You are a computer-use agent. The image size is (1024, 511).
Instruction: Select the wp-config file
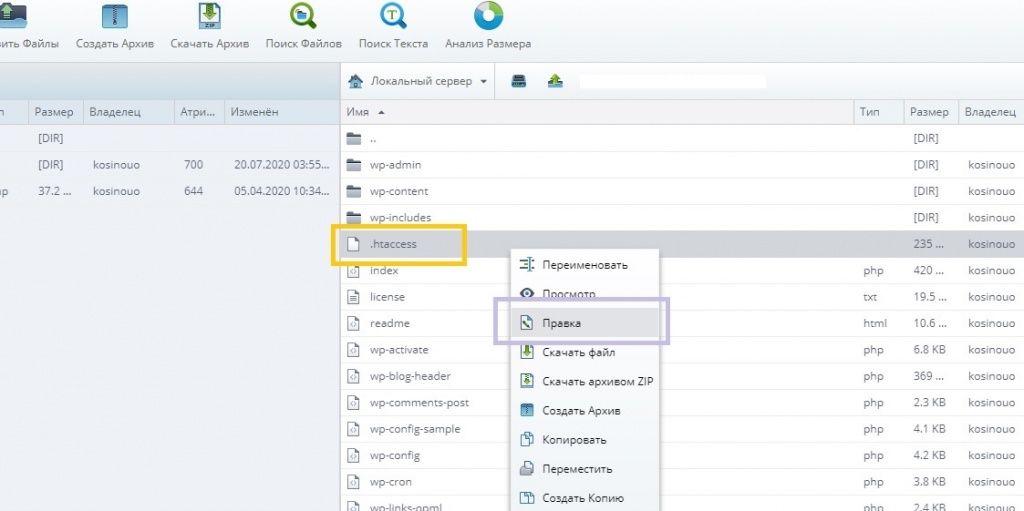pos(394,455)
